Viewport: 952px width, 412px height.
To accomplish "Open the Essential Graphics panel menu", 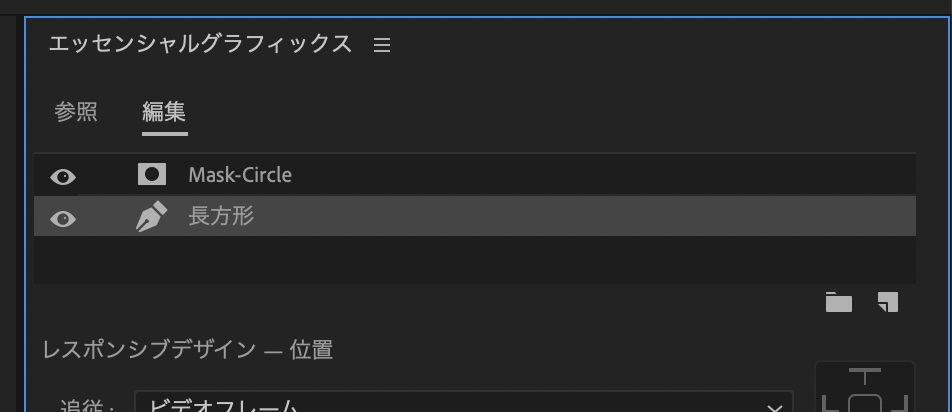I will [381, 46].
